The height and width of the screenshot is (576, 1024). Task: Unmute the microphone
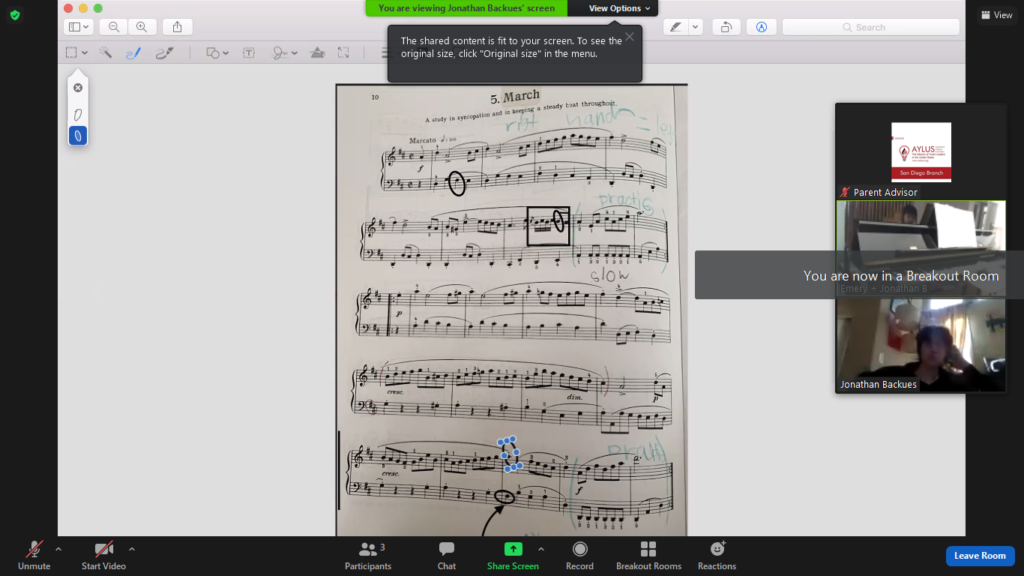34,556
